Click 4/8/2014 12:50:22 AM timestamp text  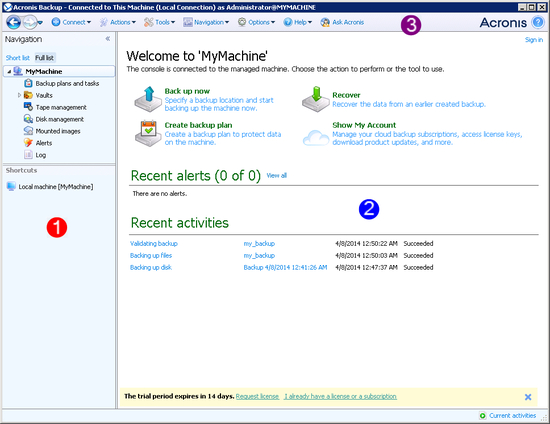click(367, 243)
